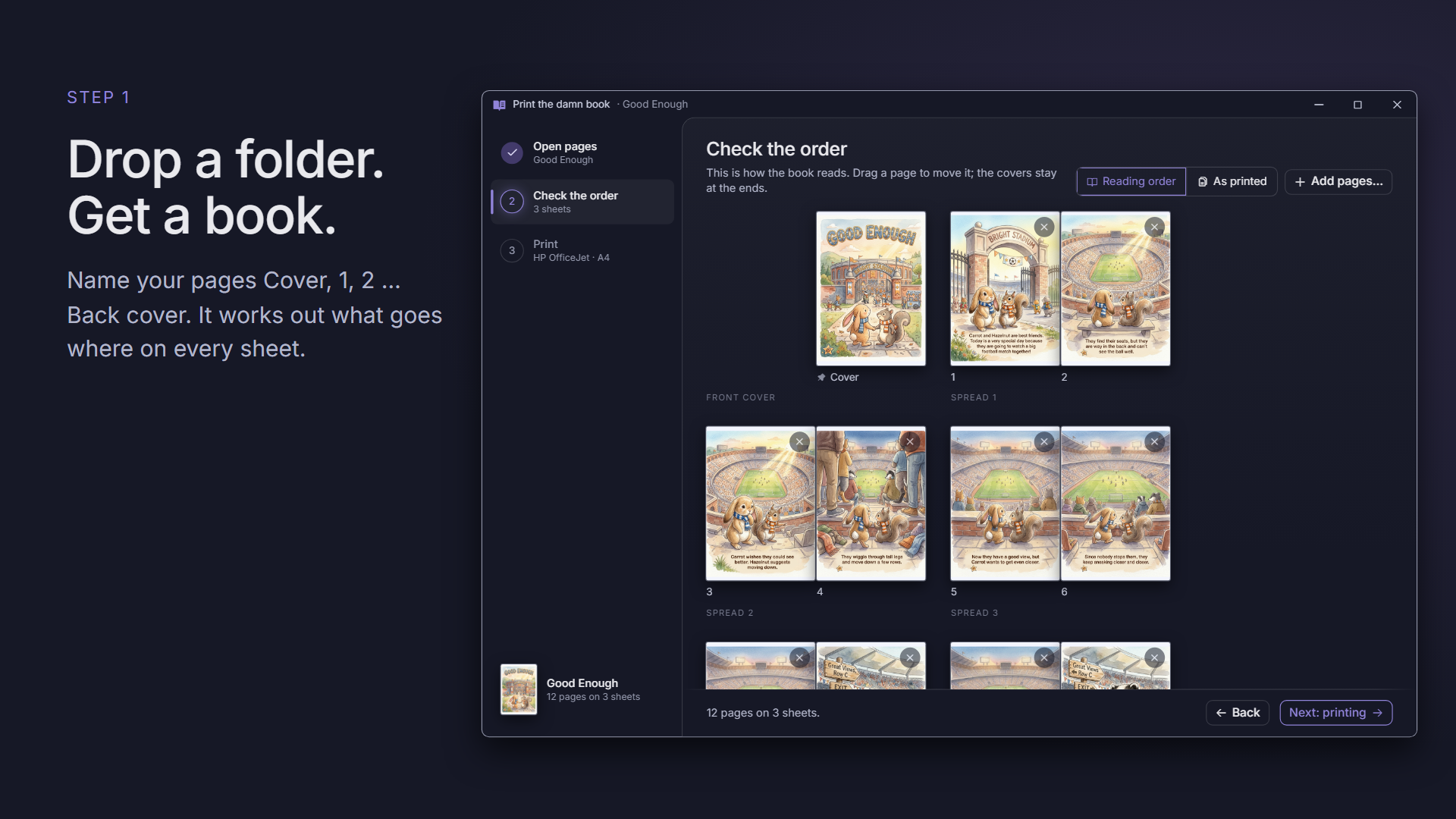Click the 'SPREAD 2' label
The image size is (1456, 819).
[730, 613]
